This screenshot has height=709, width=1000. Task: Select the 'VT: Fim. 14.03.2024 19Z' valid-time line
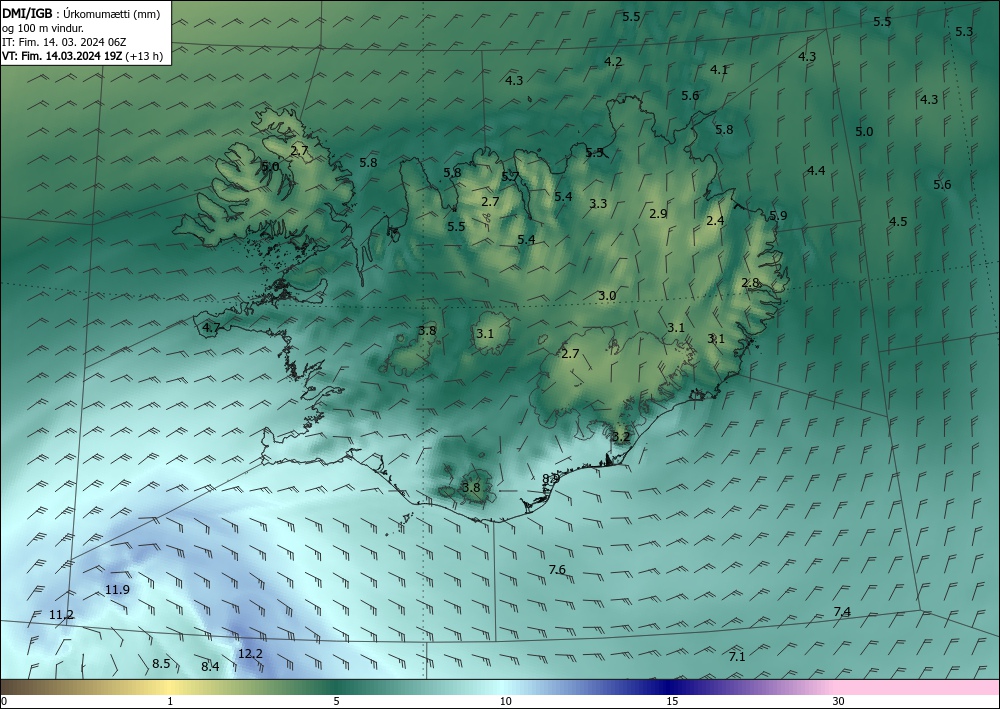(62, 56)
